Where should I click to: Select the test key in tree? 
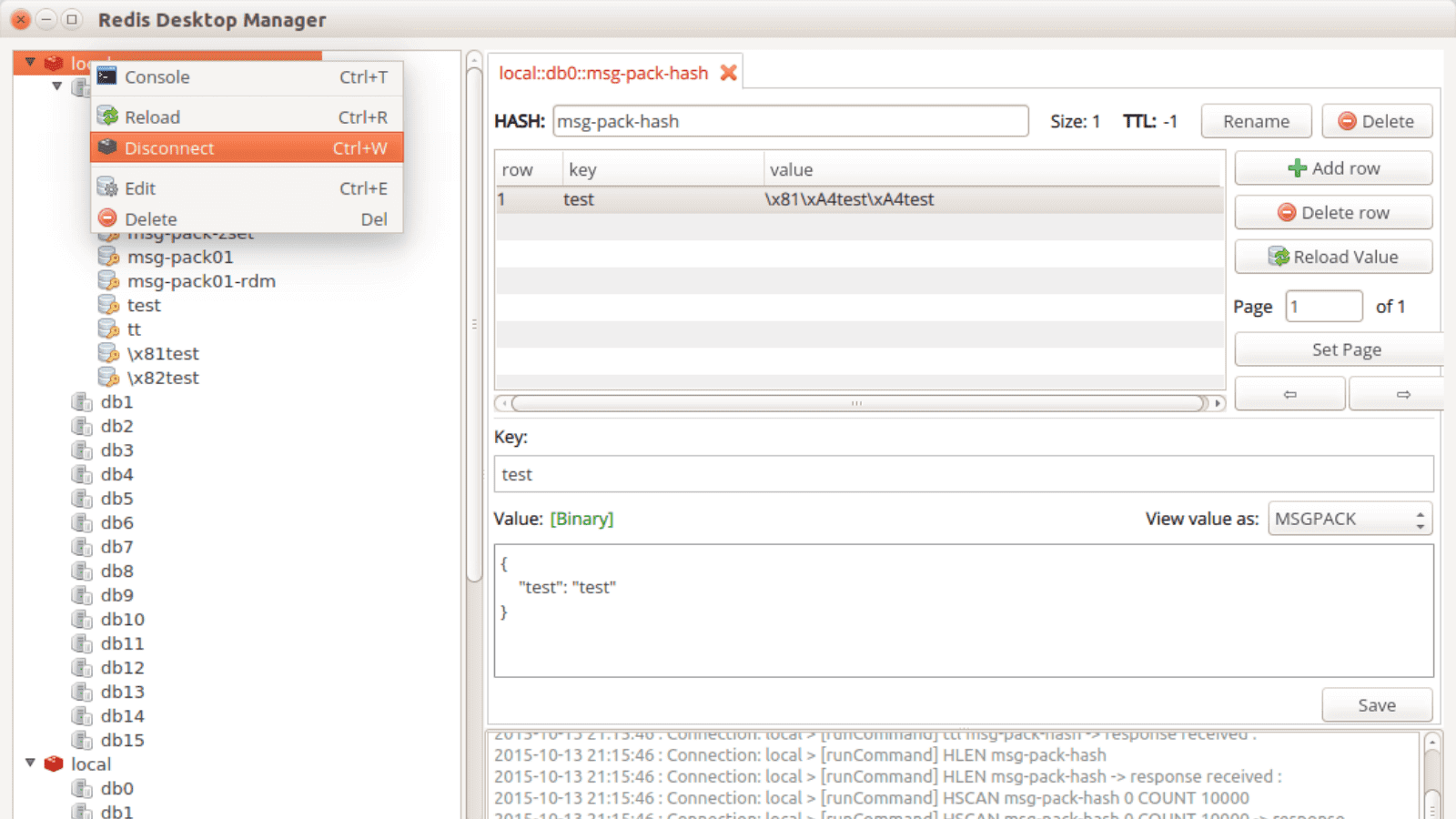pos(144,305)
